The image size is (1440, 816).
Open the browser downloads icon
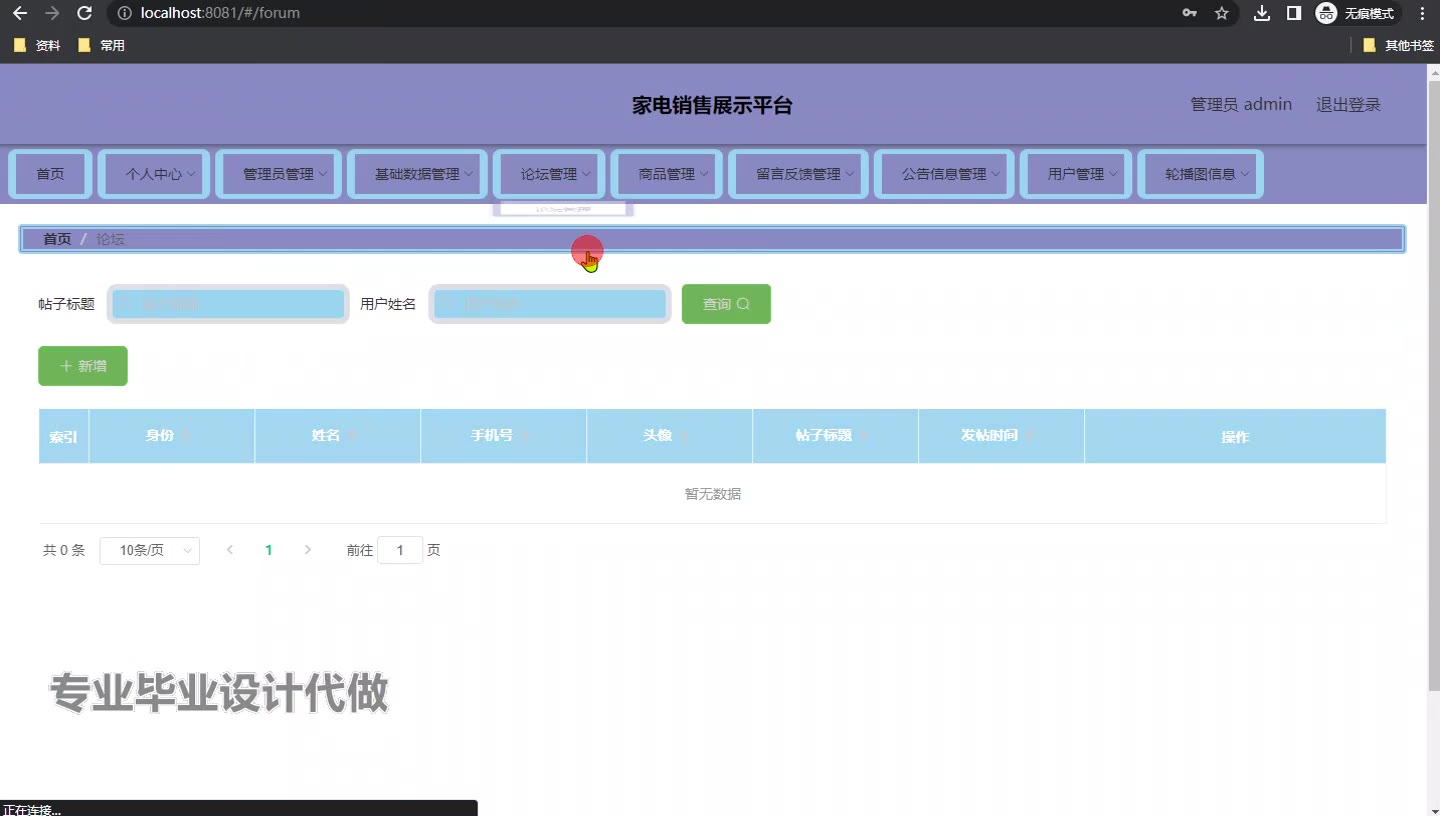tap(1262, 13)
